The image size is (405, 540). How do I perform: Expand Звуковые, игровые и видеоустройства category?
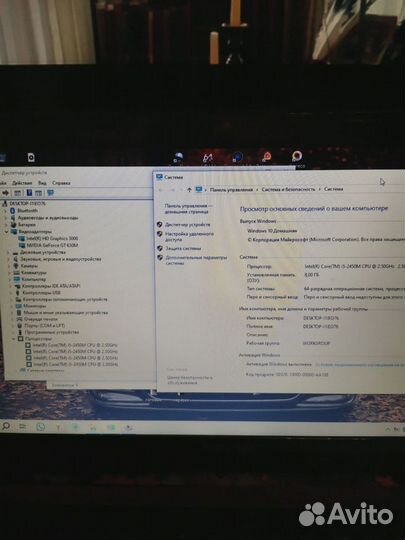pyautogui.click(x=9, y=259)
